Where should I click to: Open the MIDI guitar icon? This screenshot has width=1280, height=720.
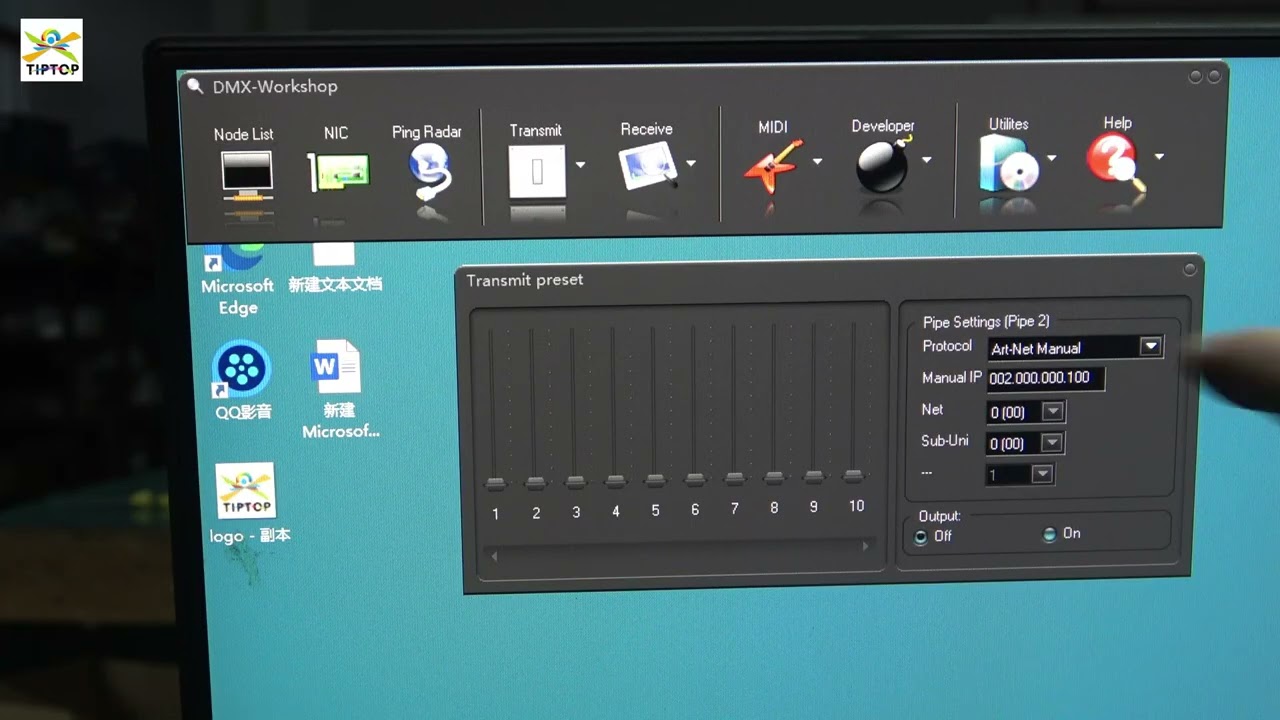tap(773, 165)
